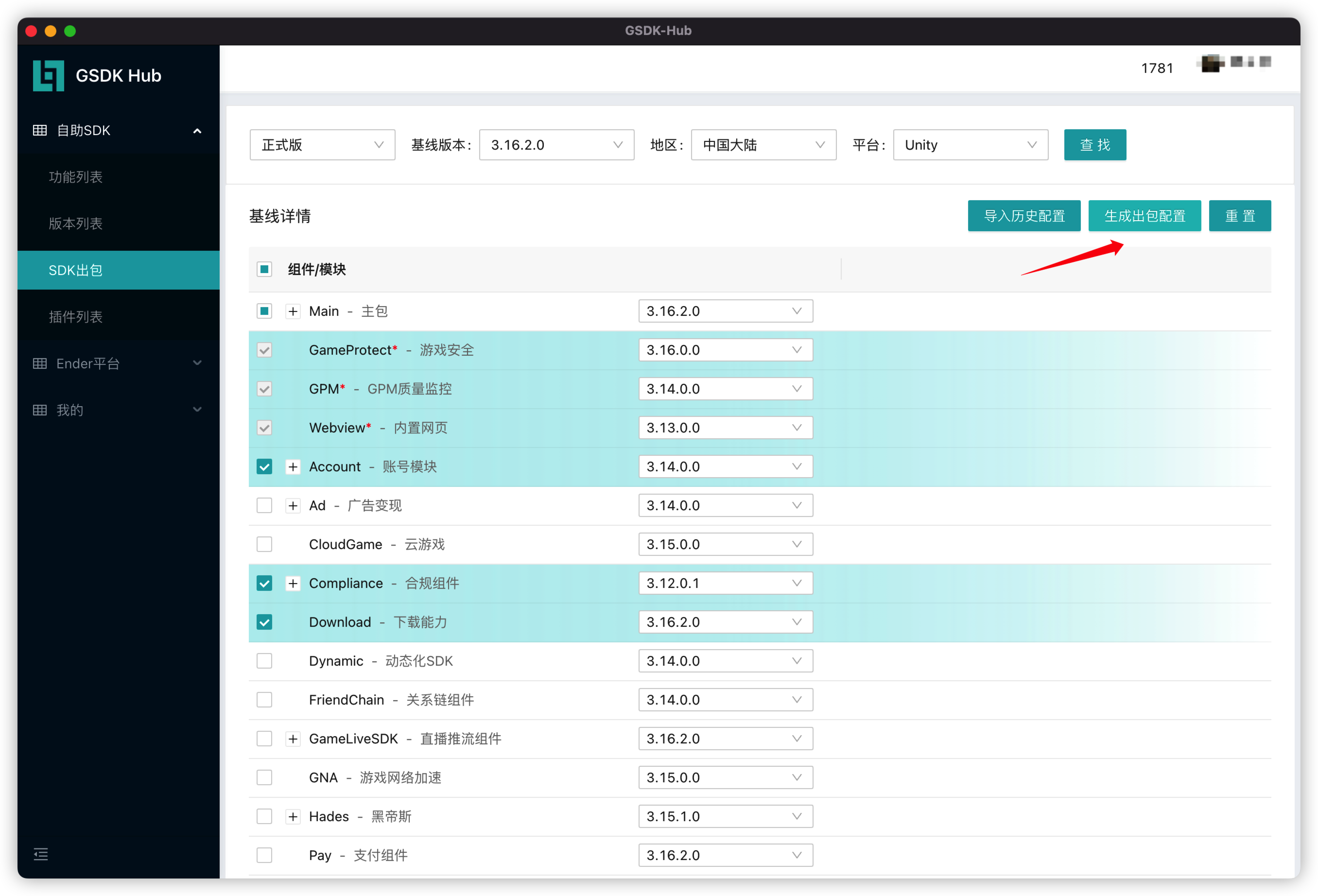1318x896 pixels.
Task: Expand the Ad 广告变现 row plus icon
Action: click(x=293, y=506)
